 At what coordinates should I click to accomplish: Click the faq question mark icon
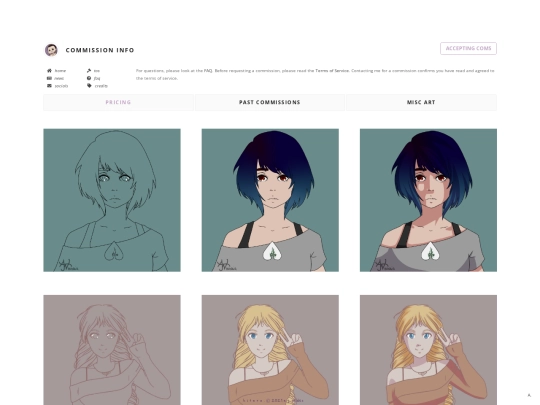[89, 78]
